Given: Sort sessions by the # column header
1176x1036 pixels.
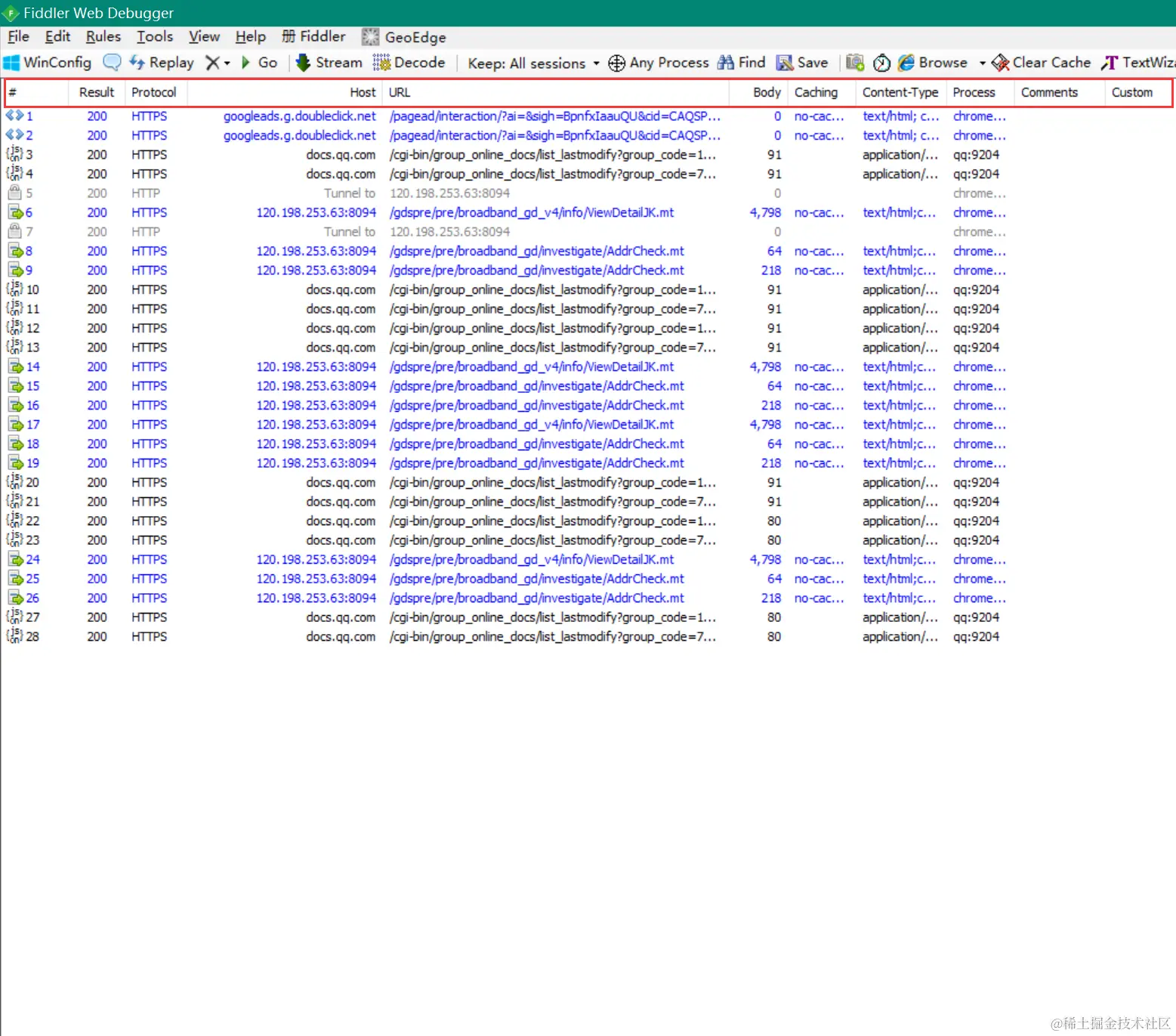Looking at the screenshot, I should tap(36, 92).
